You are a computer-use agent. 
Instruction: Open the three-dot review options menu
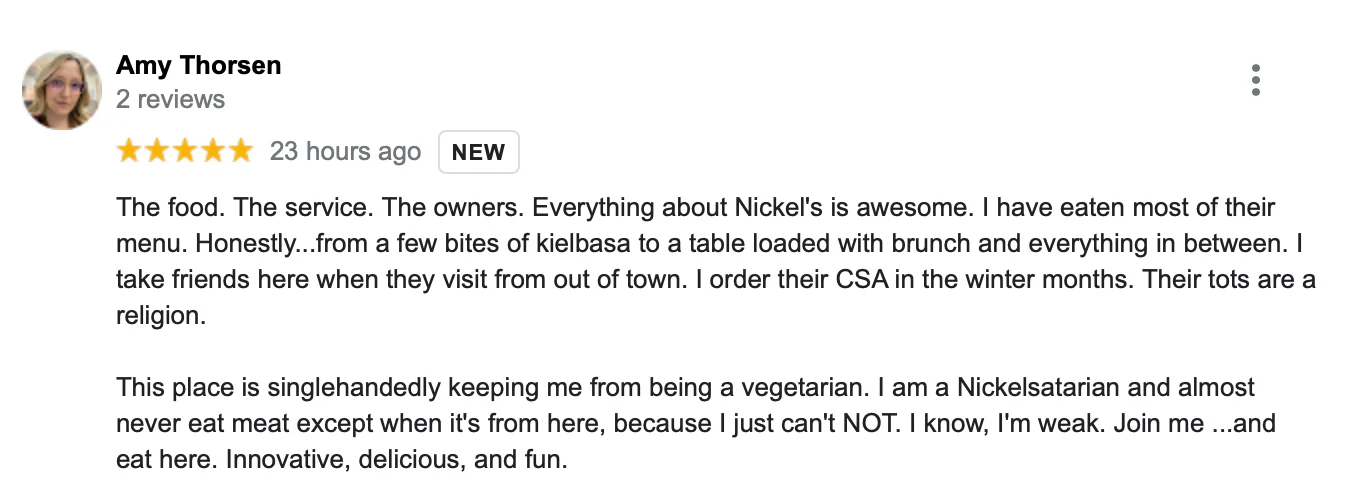point(1255,80)
